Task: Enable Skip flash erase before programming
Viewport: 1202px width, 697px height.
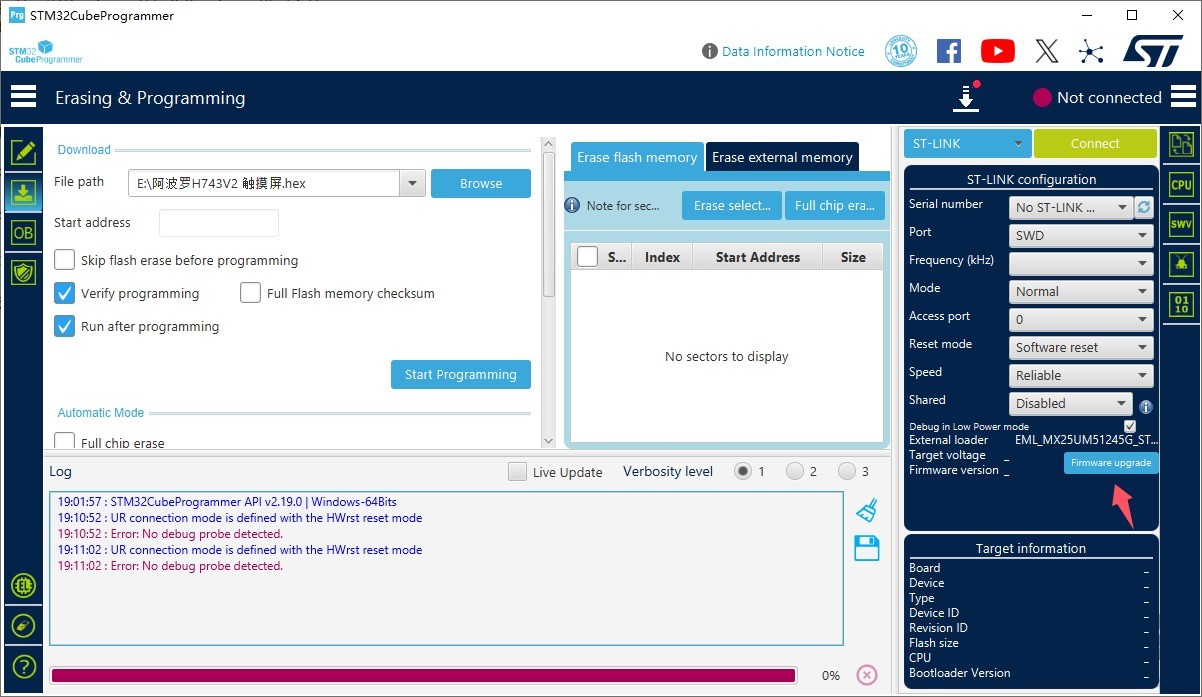Action: tap(65, 260)
